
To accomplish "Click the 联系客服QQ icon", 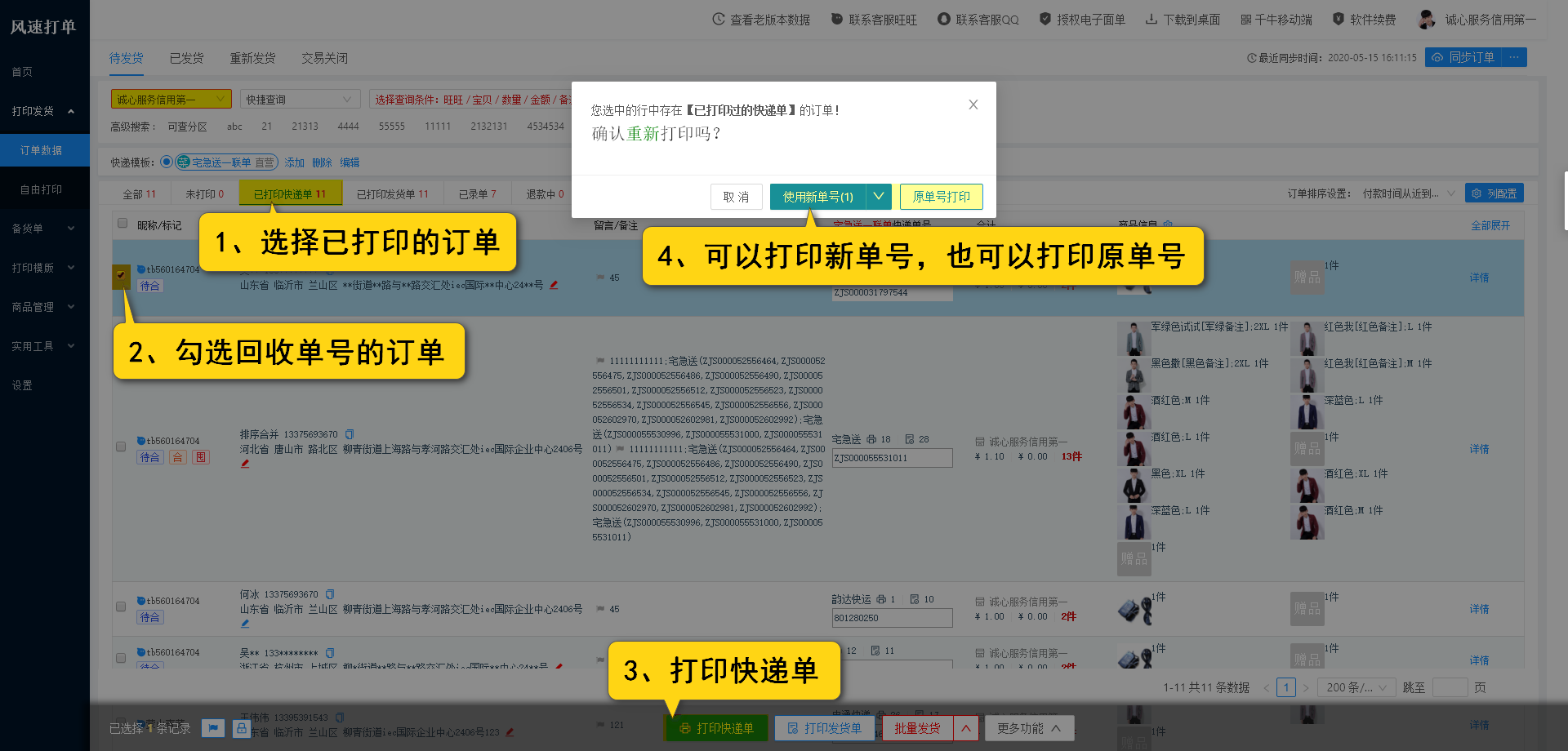I will coord(944,19).
